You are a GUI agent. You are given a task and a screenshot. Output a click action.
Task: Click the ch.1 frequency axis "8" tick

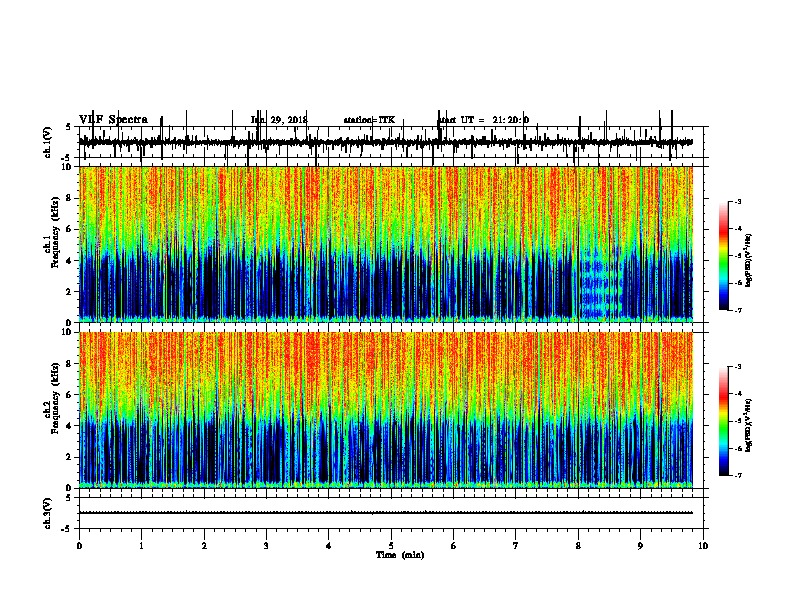click(x=70, y=198)
